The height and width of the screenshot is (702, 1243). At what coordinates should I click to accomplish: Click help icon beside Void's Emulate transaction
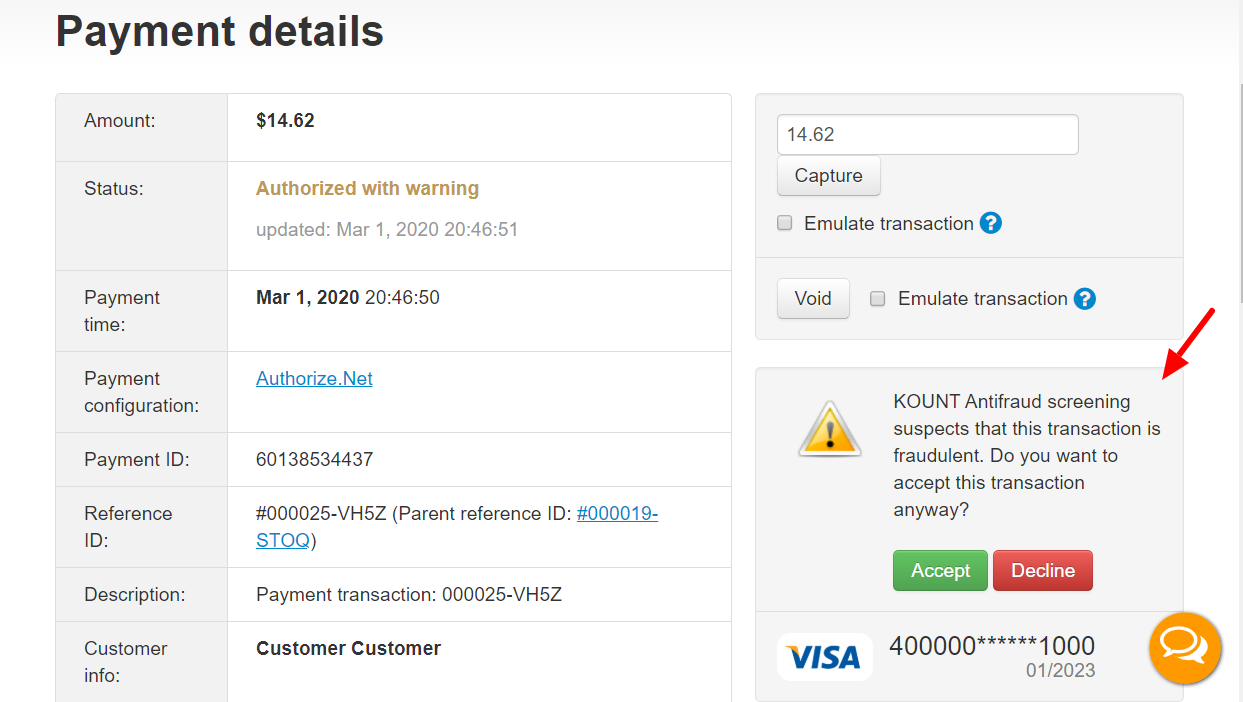[1085, 298]
